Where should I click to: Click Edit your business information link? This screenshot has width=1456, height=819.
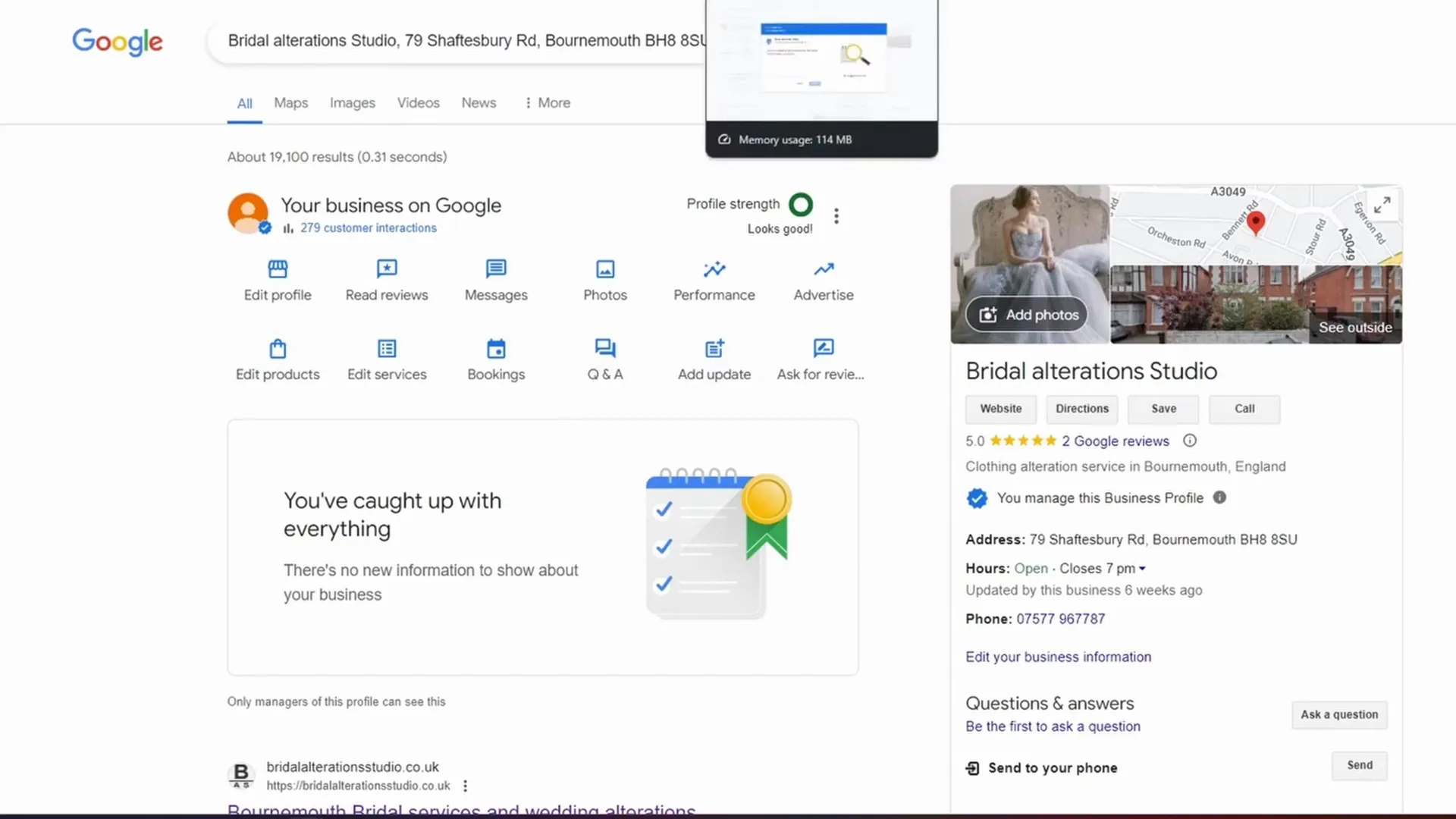(x=1058, y=657)
